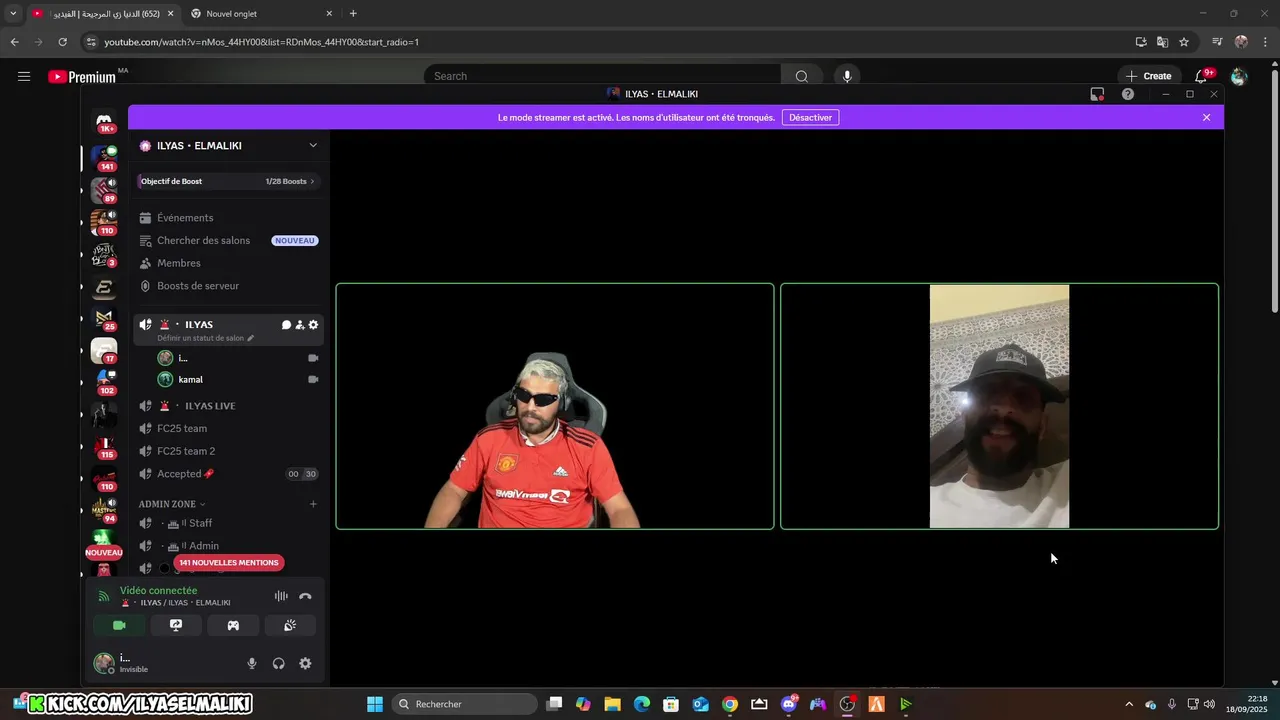1280x720 pixels.
Task: Disconnect from voice call phone icon
Action: tap(305, 596)
